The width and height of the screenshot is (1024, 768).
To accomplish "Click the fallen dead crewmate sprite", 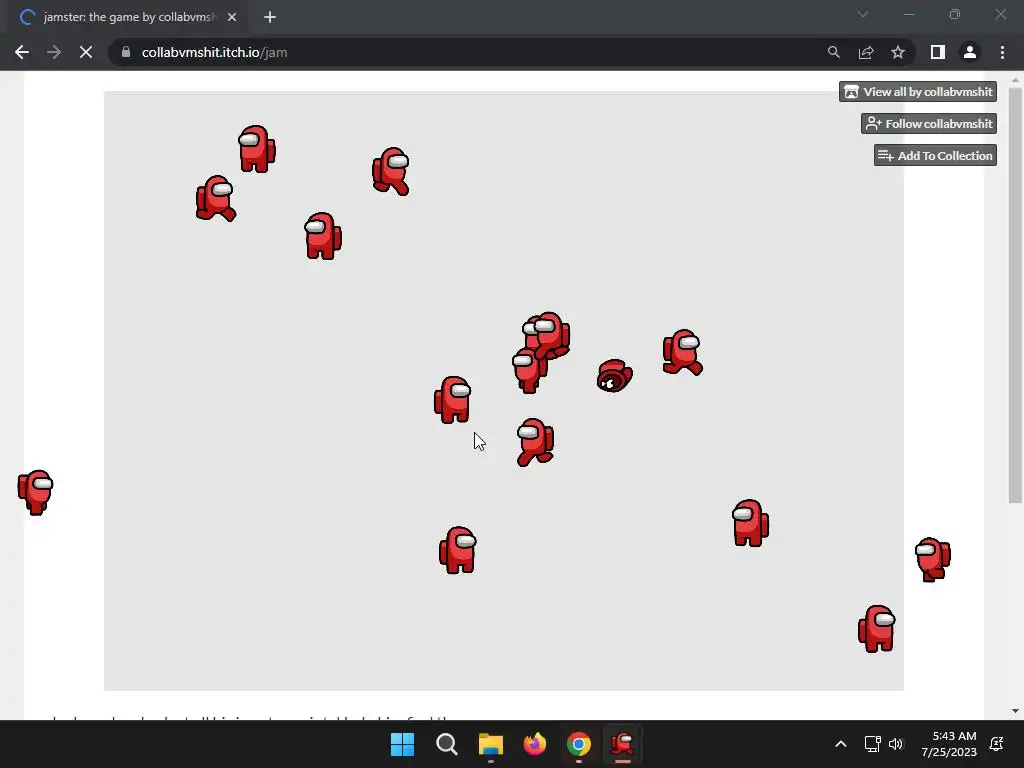I will tap(615, 376).
